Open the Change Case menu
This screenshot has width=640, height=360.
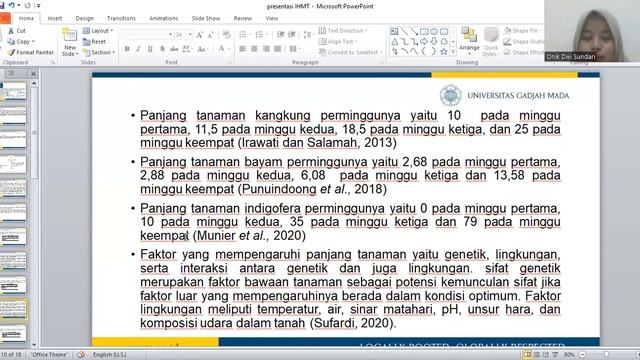[202, 49]
